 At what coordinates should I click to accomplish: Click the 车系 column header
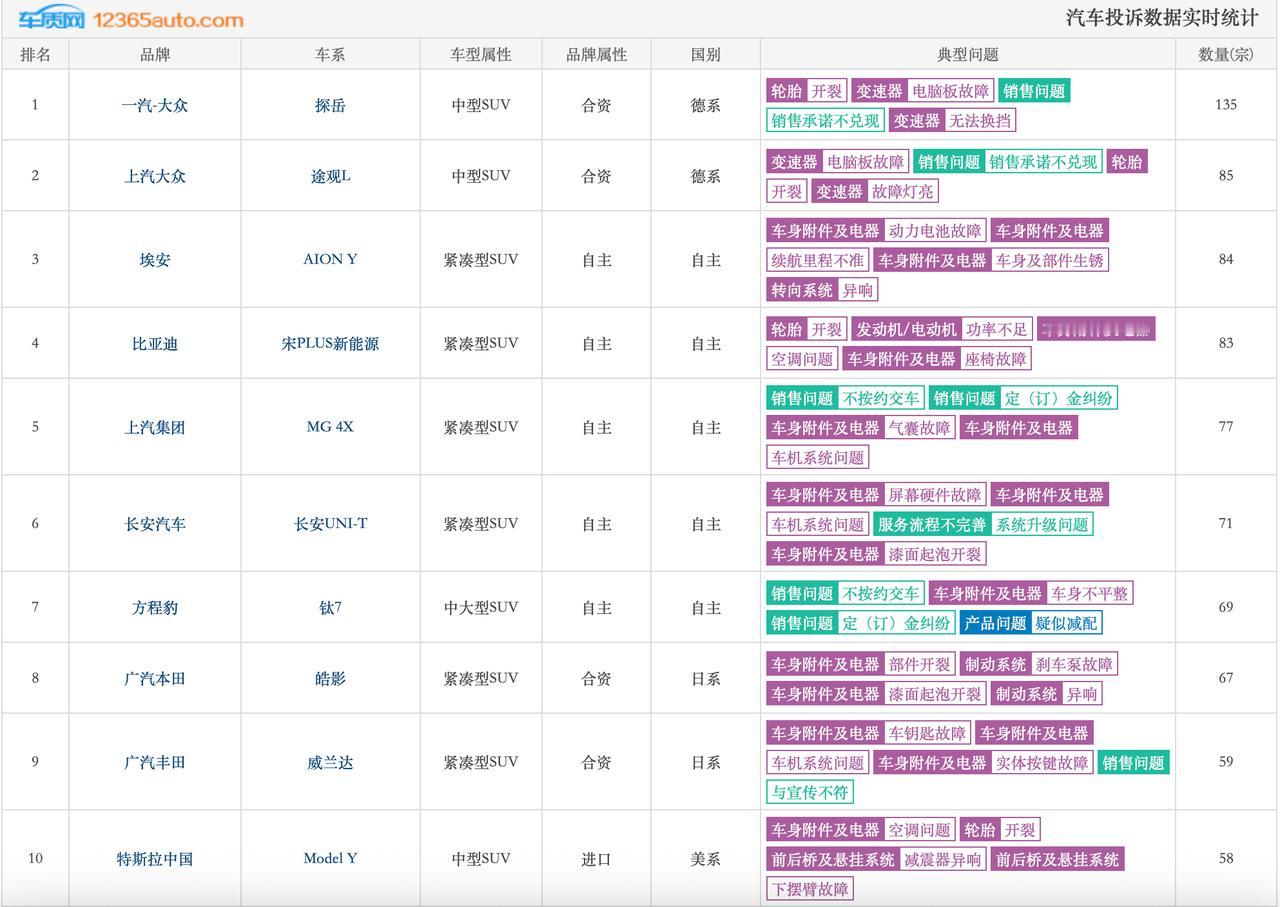[330, 54]
